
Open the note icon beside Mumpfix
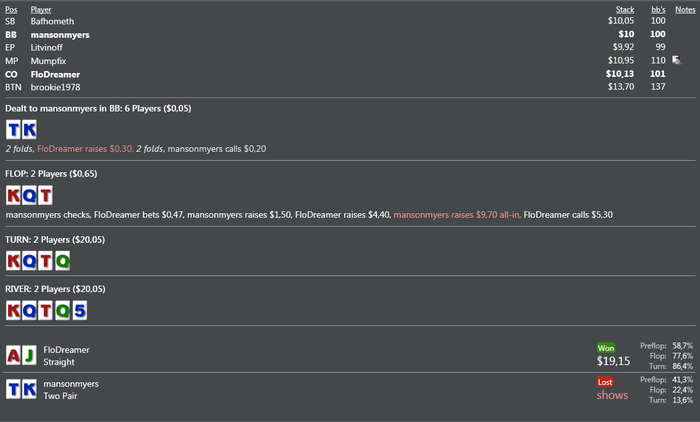(x=677, y=60)
